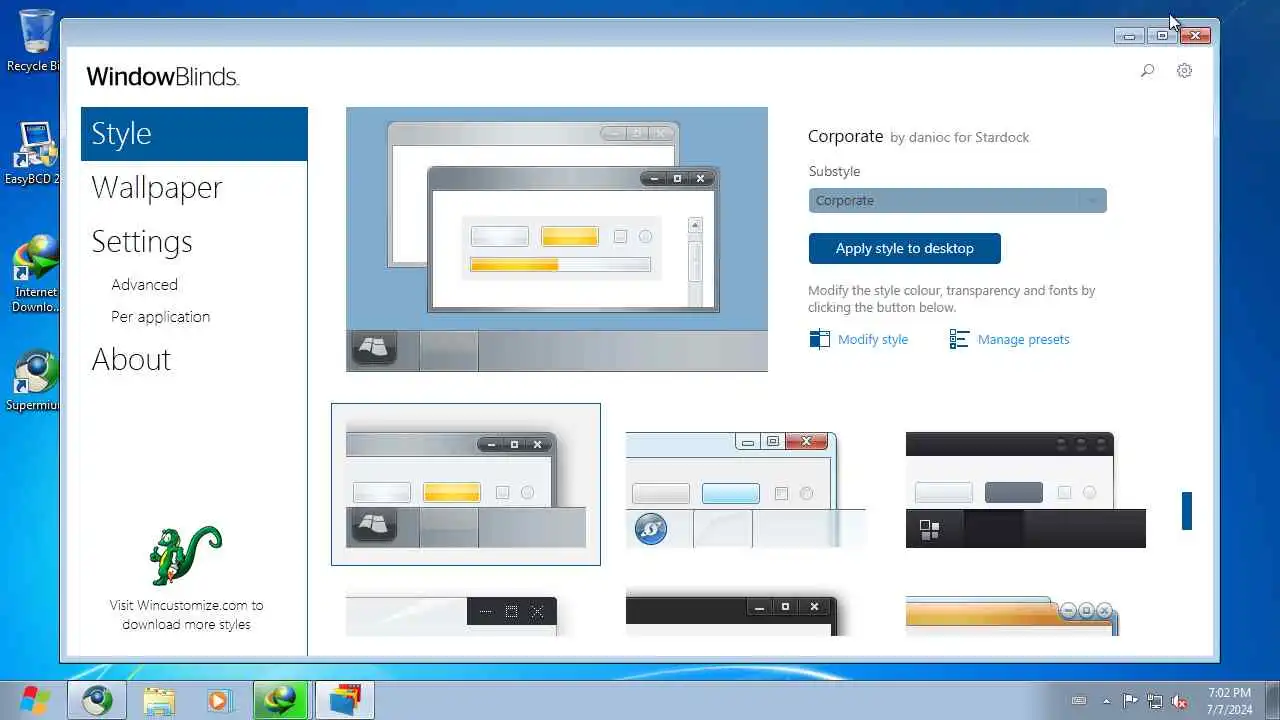Viewport: 1280px width, 720px height.
Task: Click the Modify style icon
Action: click(x=819, y=339)
